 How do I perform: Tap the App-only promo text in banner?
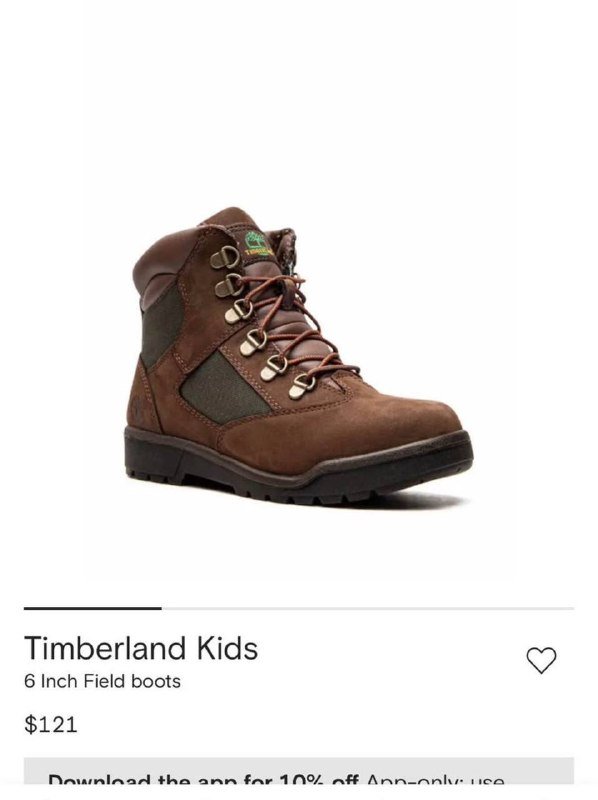click(x=435, y=780)
